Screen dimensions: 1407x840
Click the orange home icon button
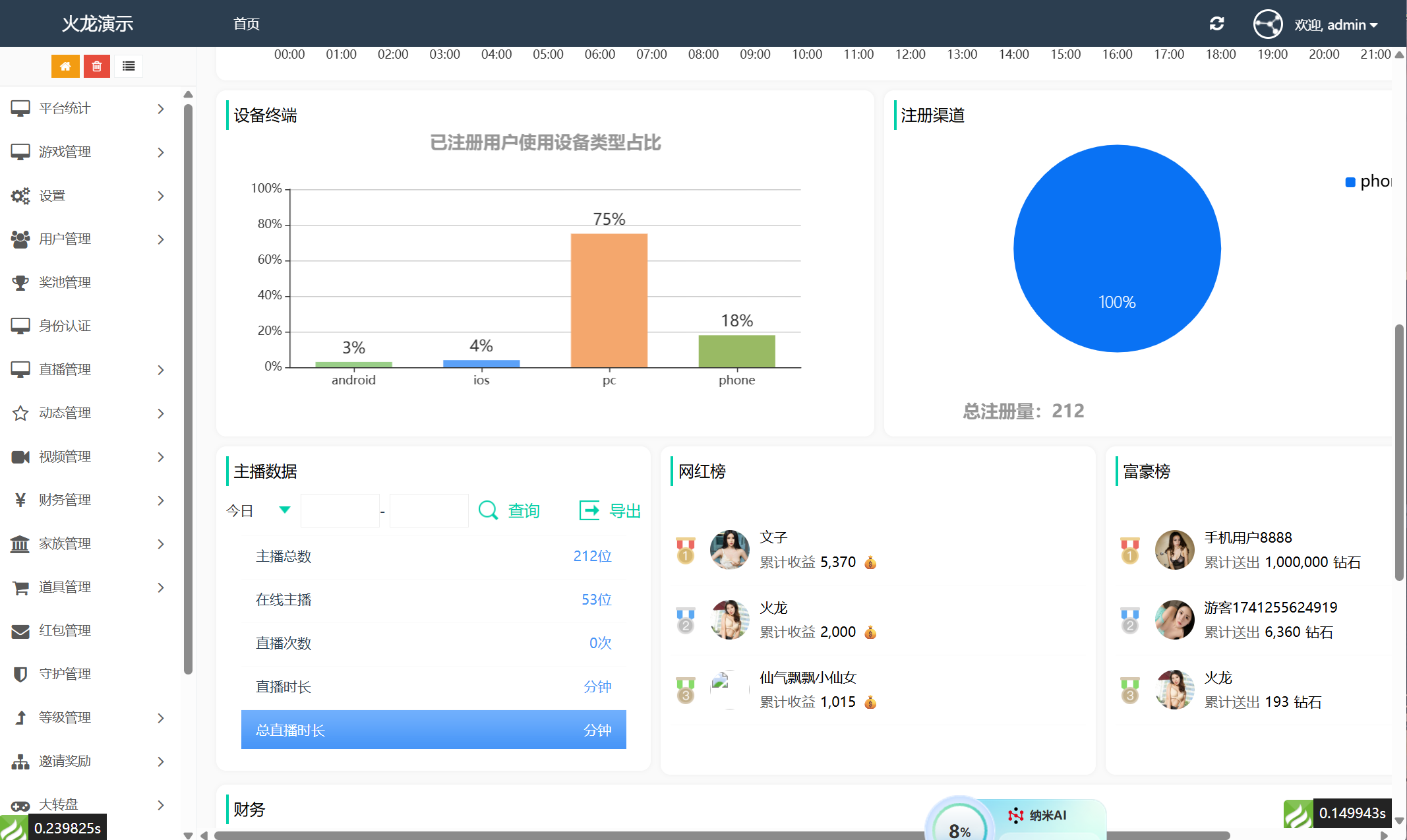tap(65, 66)
